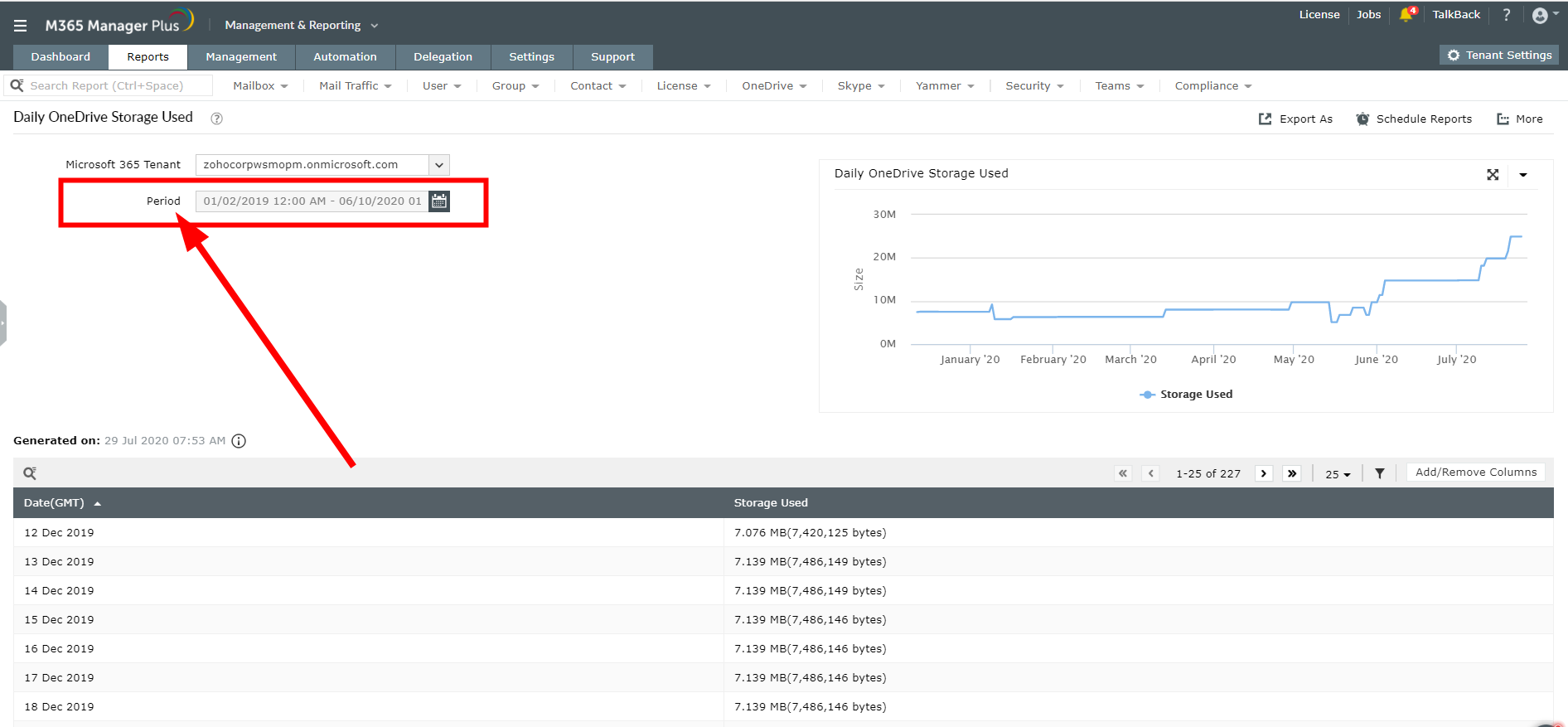1568x727 pixels.
Task: Select the Microsoft 365 Tenant dropdown
Action: pos(322,165)
